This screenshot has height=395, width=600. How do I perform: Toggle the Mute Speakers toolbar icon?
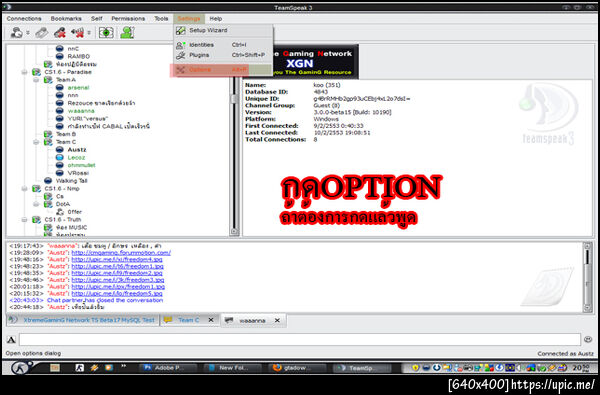77,33
